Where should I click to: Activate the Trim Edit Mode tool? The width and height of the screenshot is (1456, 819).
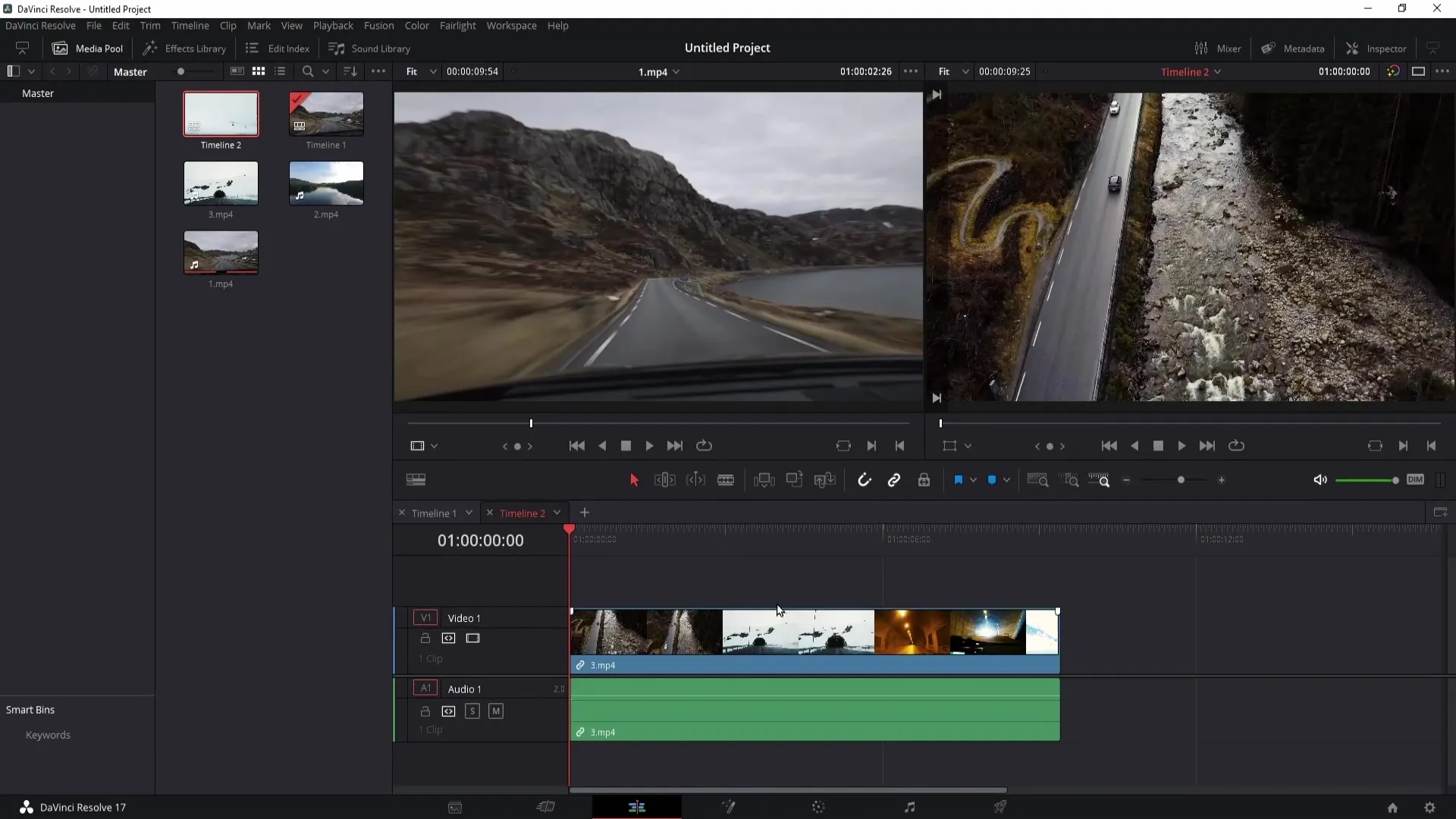click(x=664, y=480)
